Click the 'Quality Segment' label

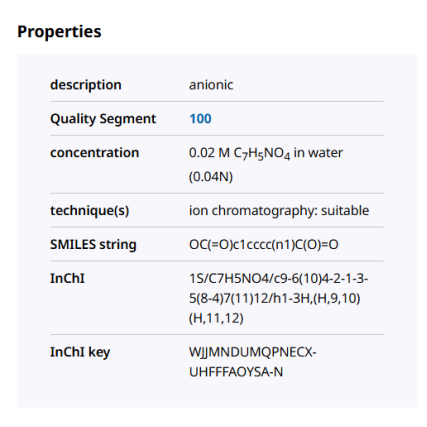point(103,119)
